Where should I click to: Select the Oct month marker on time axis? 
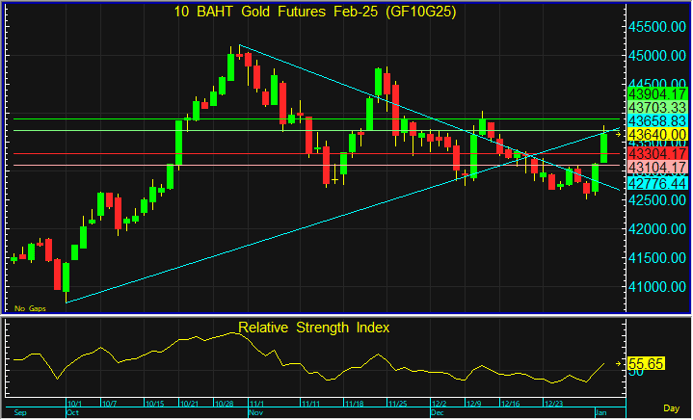coord(70,411)
